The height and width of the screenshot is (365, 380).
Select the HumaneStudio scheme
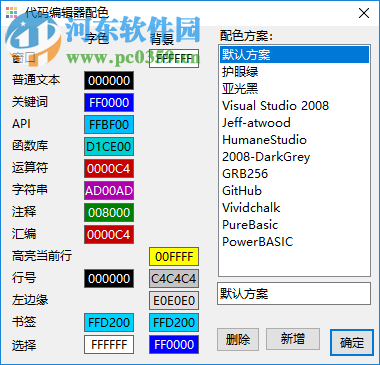tap(294, 139)
